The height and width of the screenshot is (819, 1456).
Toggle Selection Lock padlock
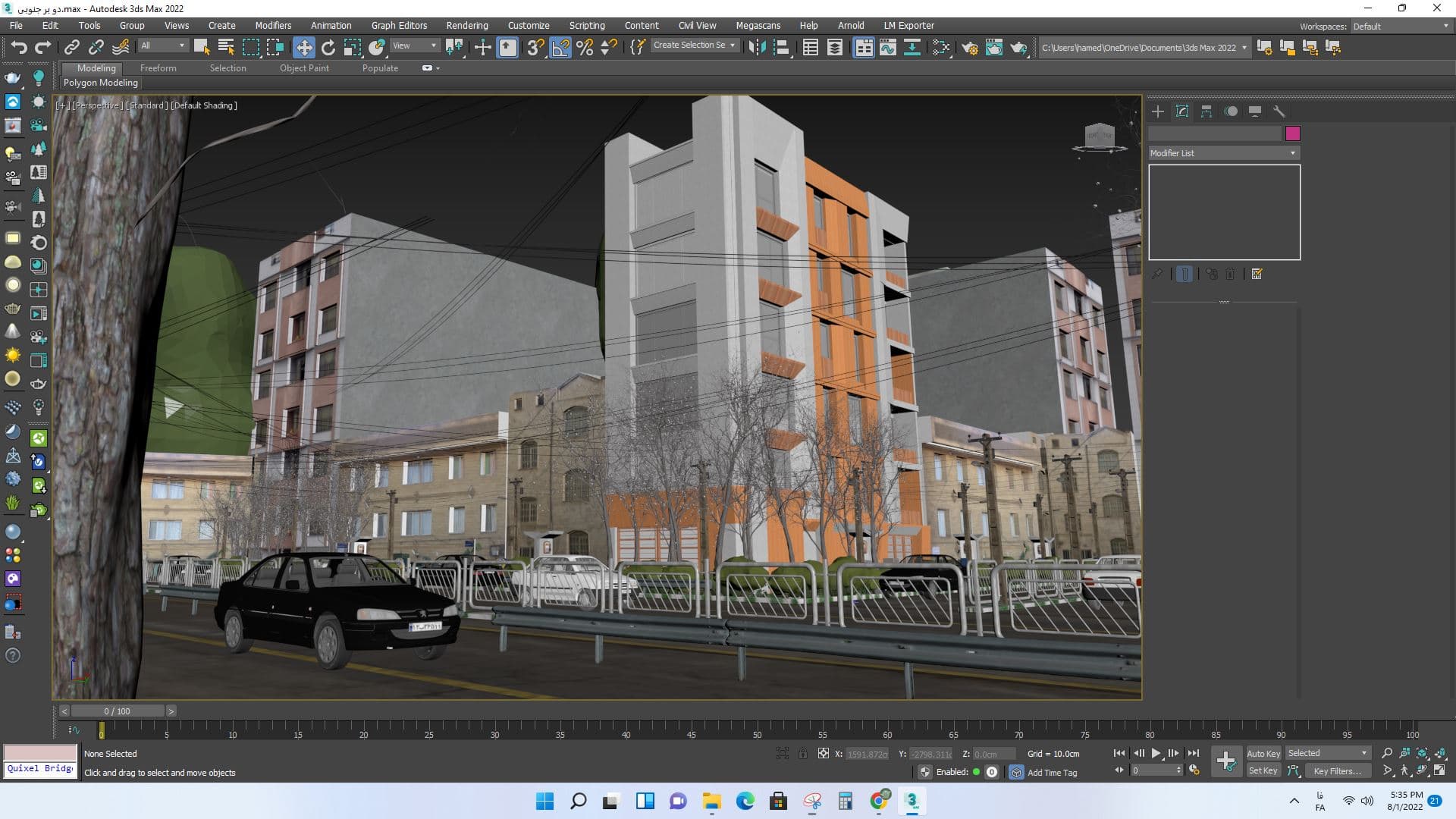803,754
